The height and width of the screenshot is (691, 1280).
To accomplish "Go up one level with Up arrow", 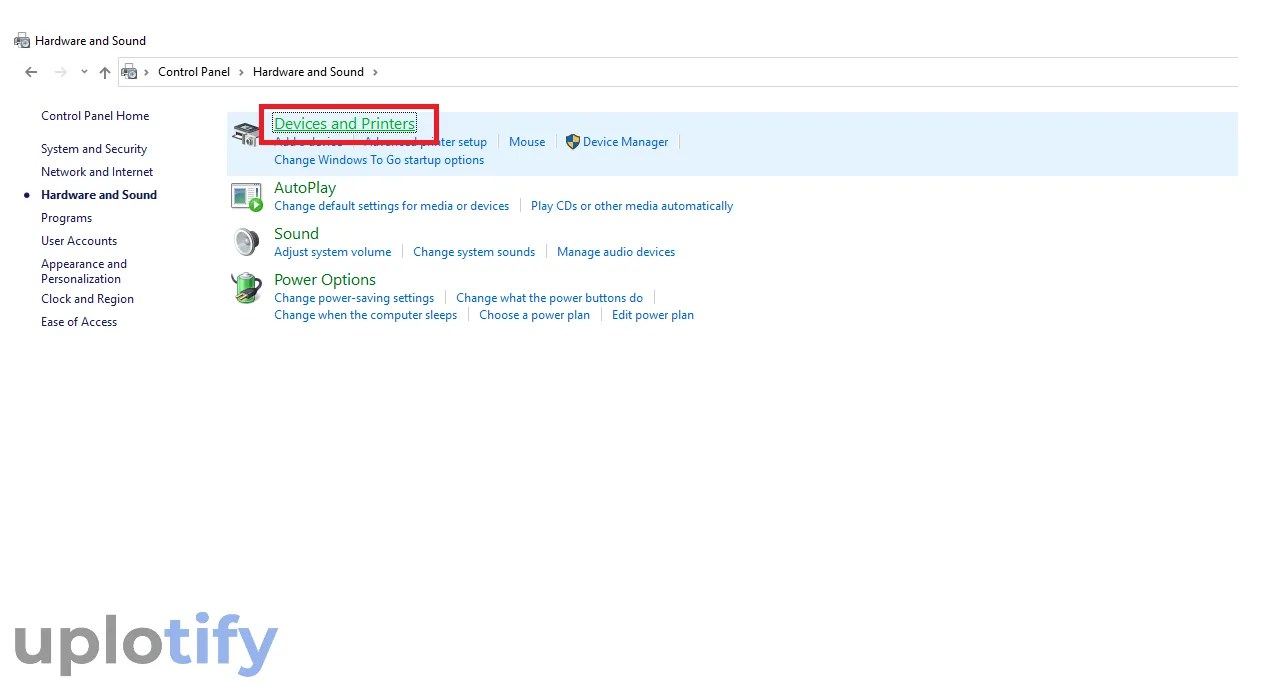I will [105, 72].
